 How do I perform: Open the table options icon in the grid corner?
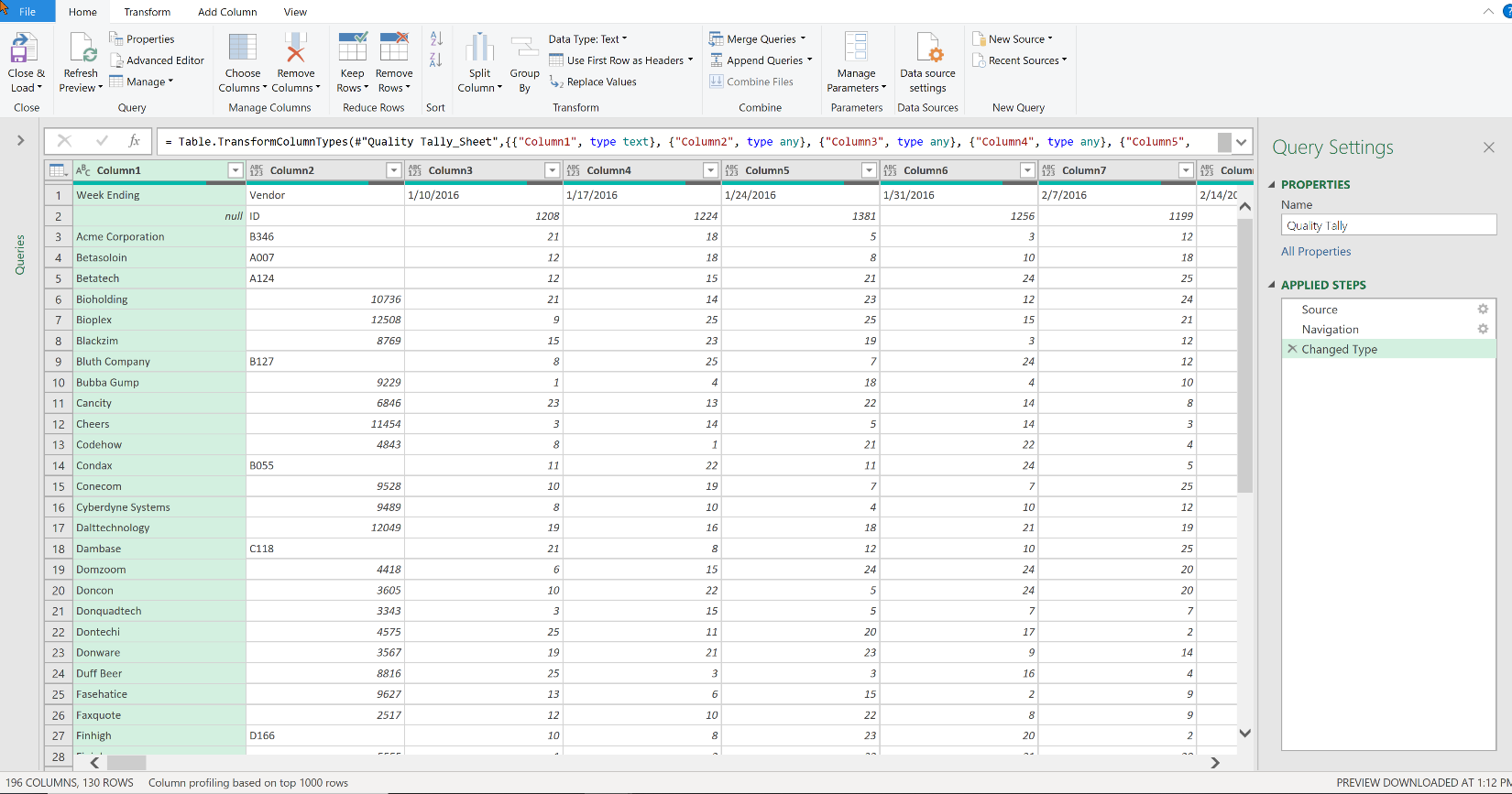58,170
